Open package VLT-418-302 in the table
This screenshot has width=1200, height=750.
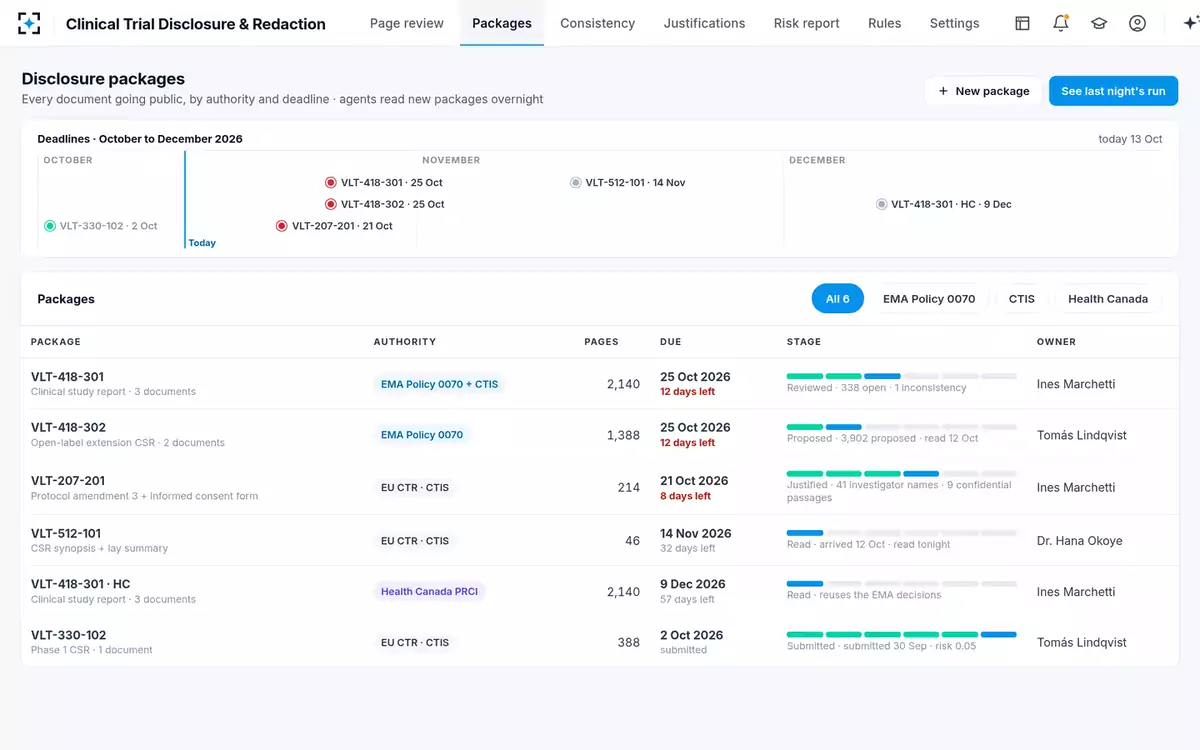[68, 427]
